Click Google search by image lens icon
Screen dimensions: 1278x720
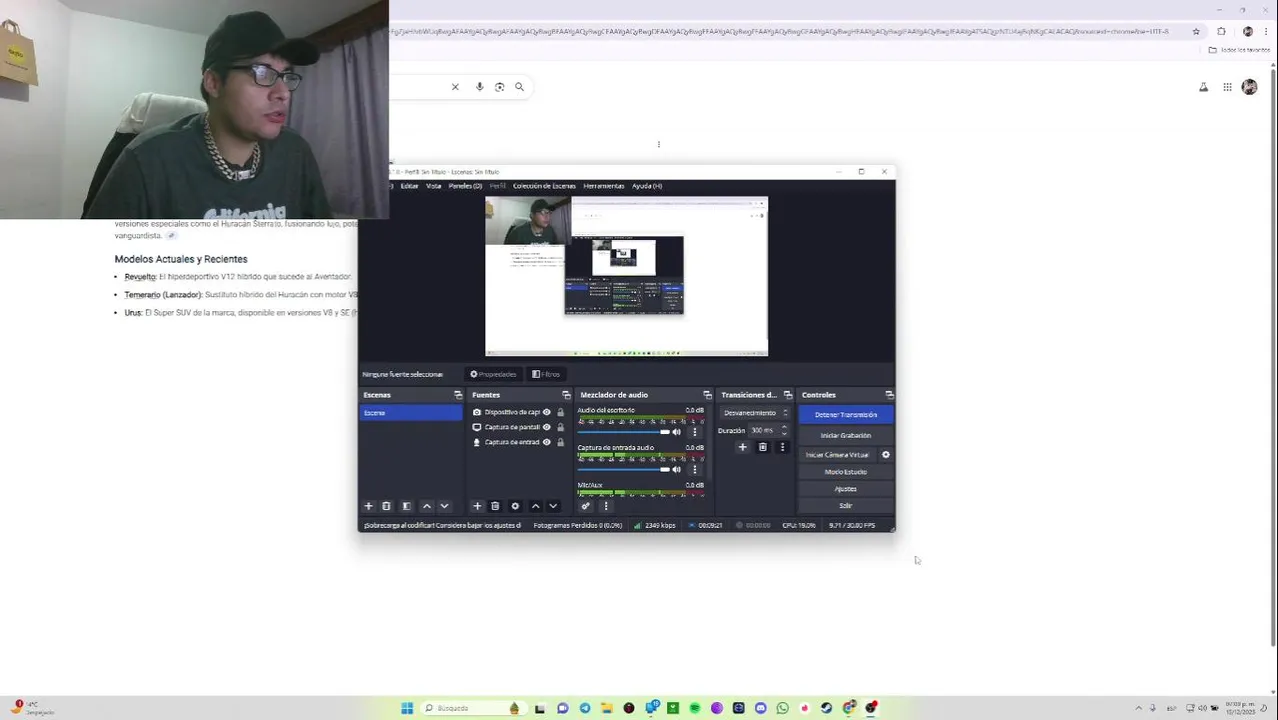point(499,87)
